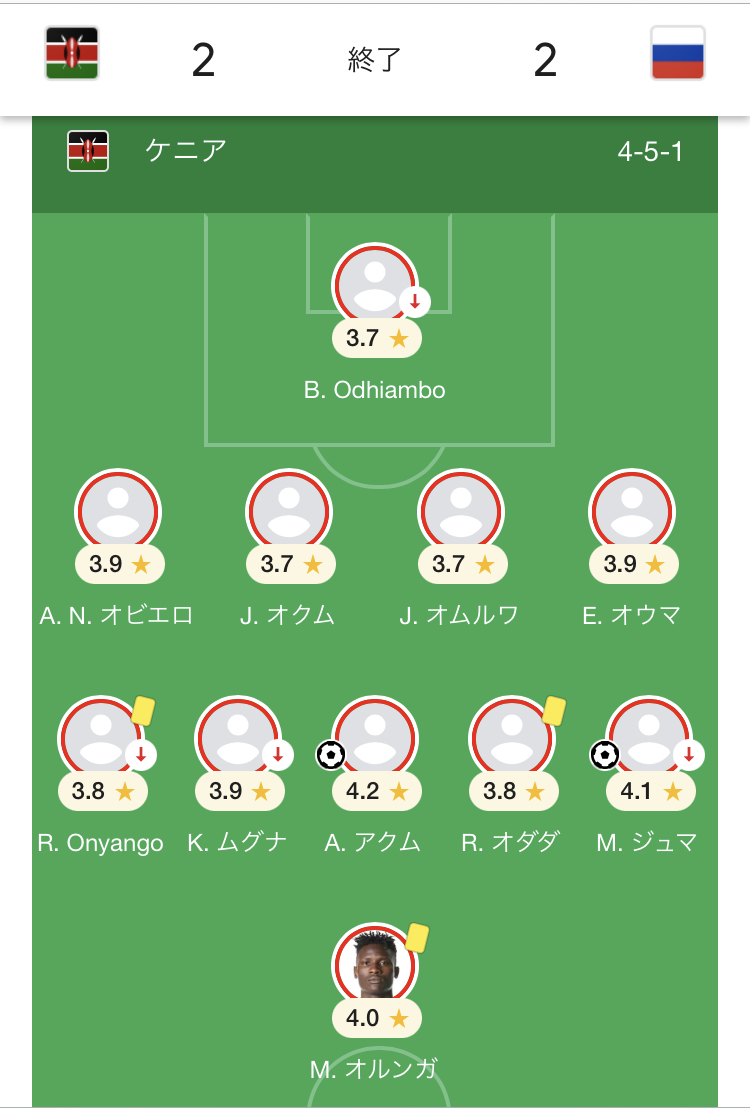
Task: Open goalkeeper B. Odhiambo's player avatar
Action: tap(375, 285)
